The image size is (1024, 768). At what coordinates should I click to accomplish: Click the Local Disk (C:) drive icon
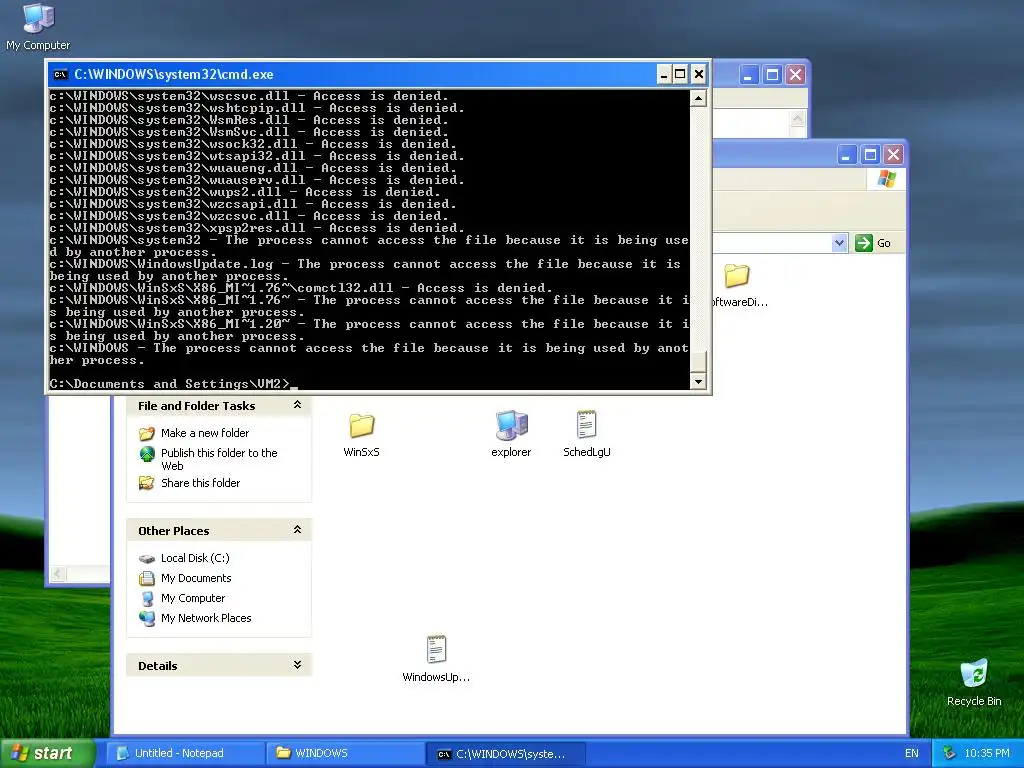point(147,558)
